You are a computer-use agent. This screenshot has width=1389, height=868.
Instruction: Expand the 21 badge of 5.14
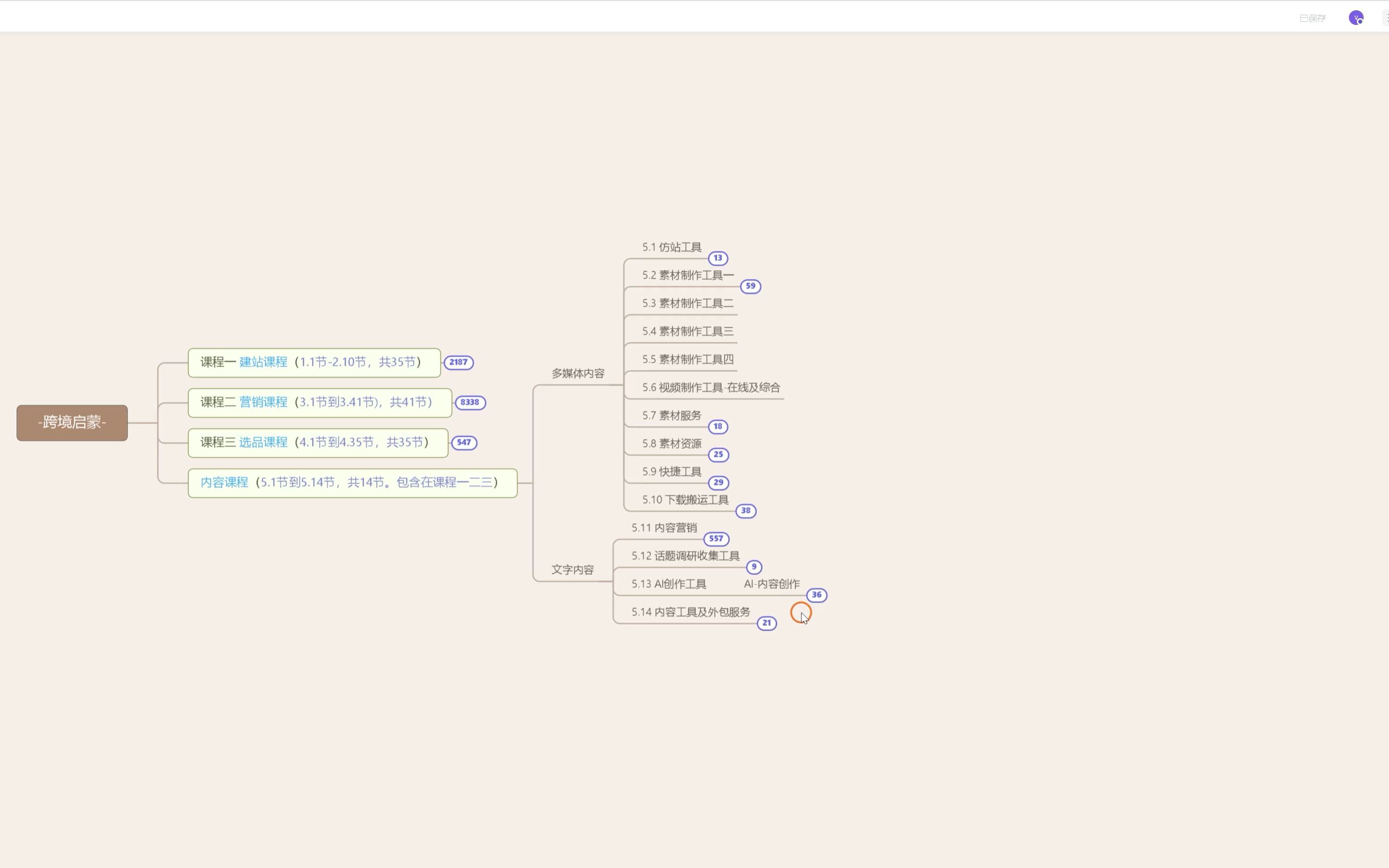[766, 624]
